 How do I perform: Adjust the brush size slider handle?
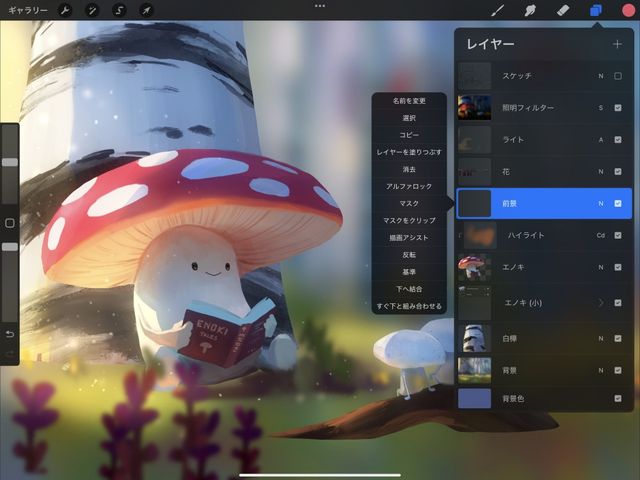click(10, 162)
